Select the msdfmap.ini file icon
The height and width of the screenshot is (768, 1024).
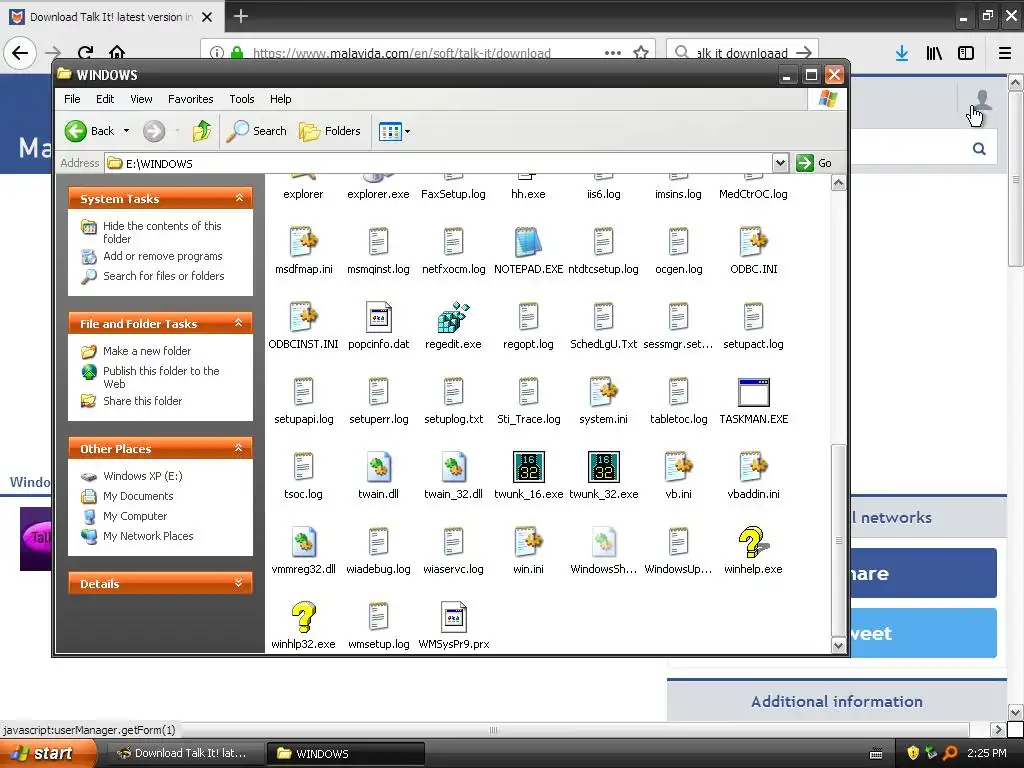304,242
